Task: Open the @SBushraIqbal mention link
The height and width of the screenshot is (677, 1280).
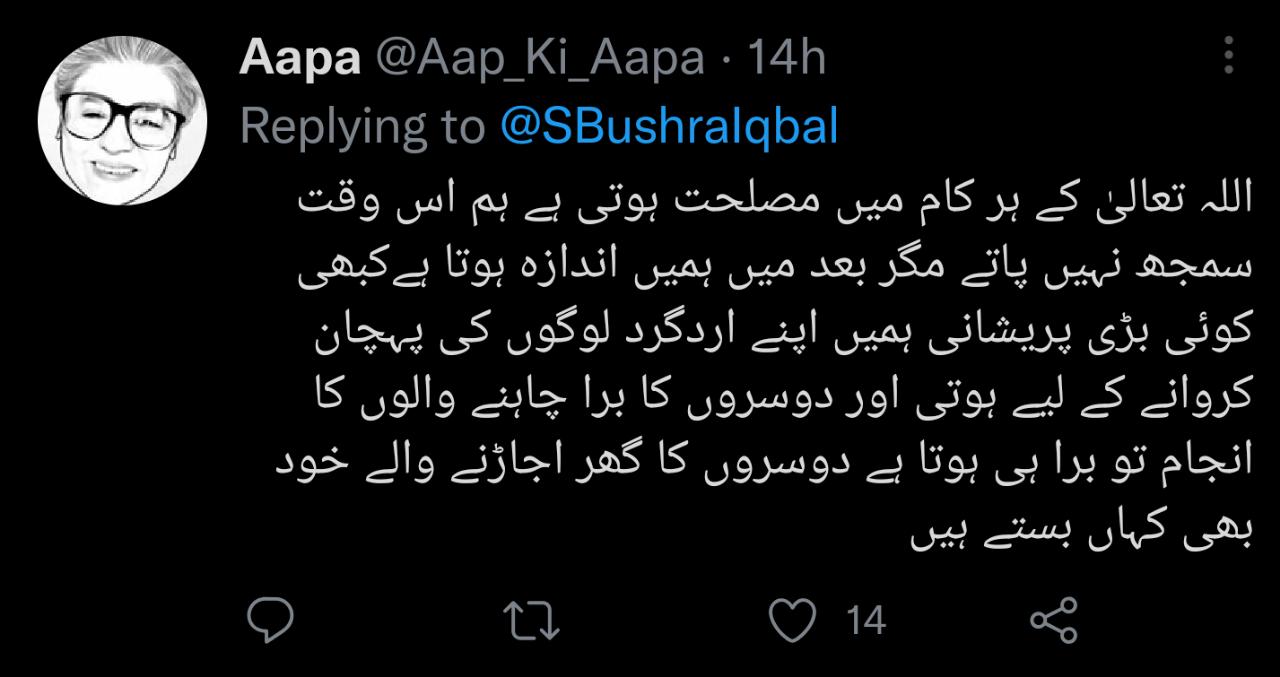Action: tap(668, 127)
